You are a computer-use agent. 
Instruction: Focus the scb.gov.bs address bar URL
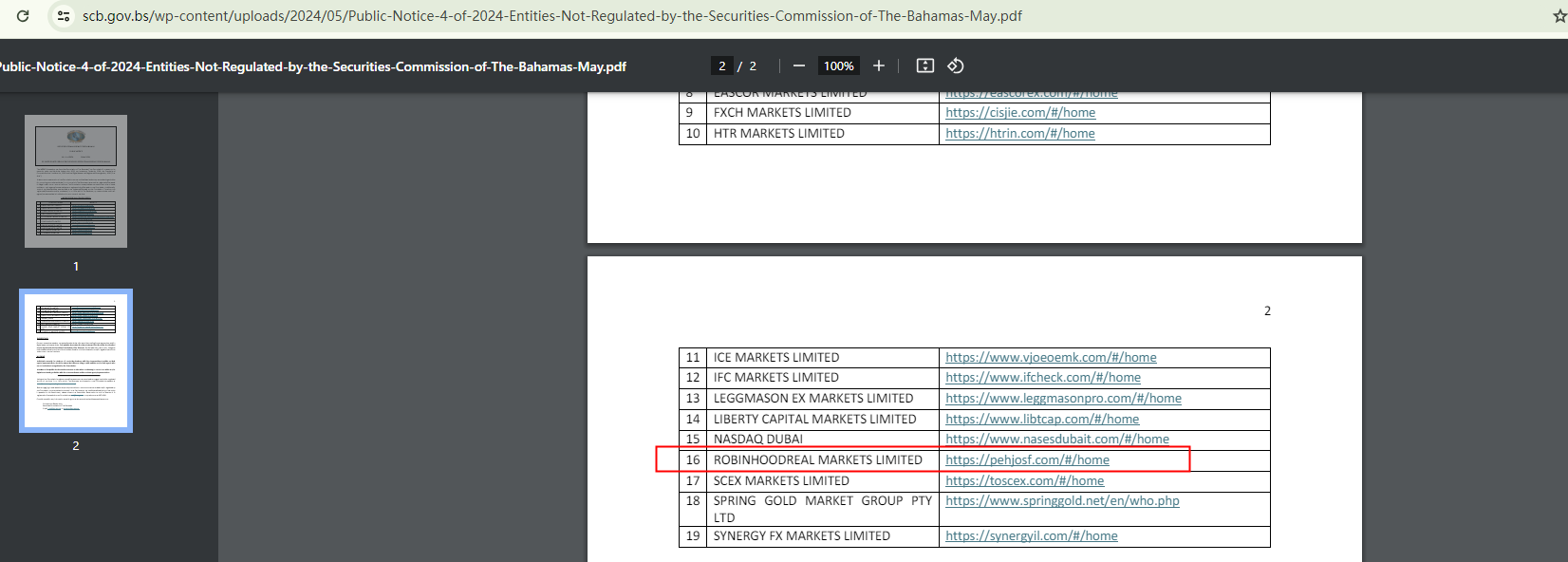point(551,16)
